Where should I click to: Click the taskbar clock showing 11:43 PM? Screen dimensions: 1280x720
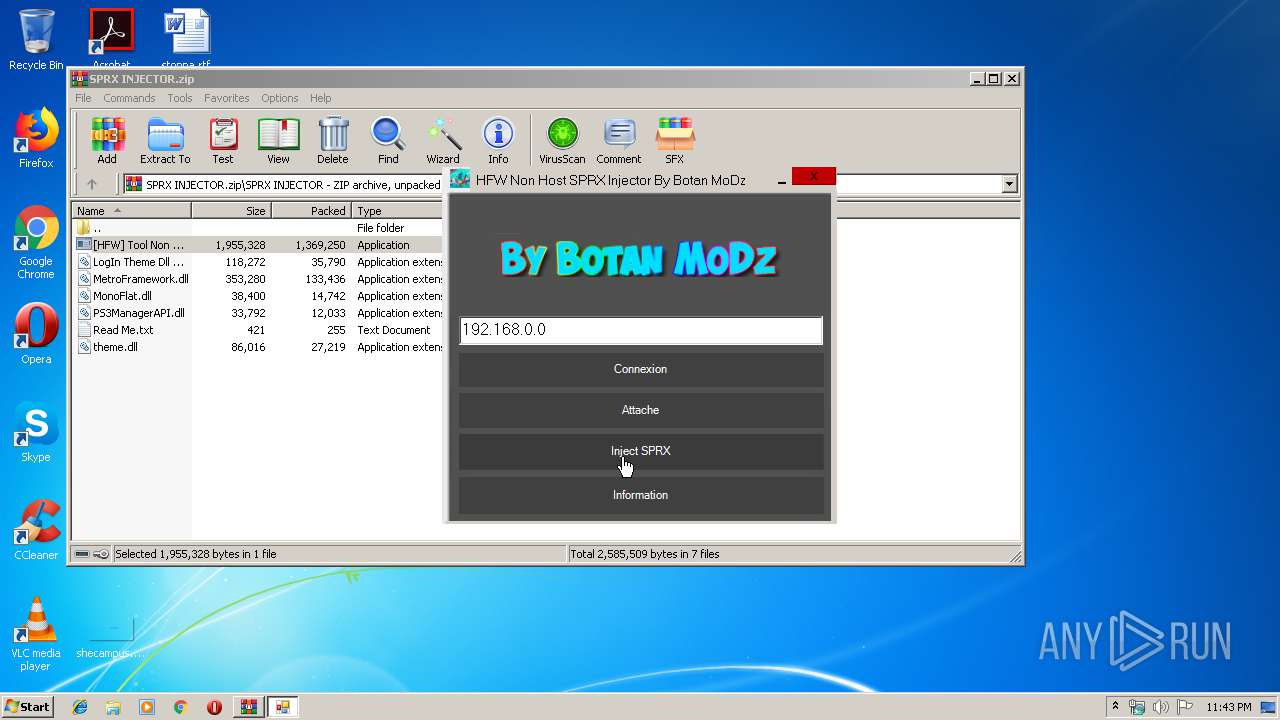(1228, 707)
